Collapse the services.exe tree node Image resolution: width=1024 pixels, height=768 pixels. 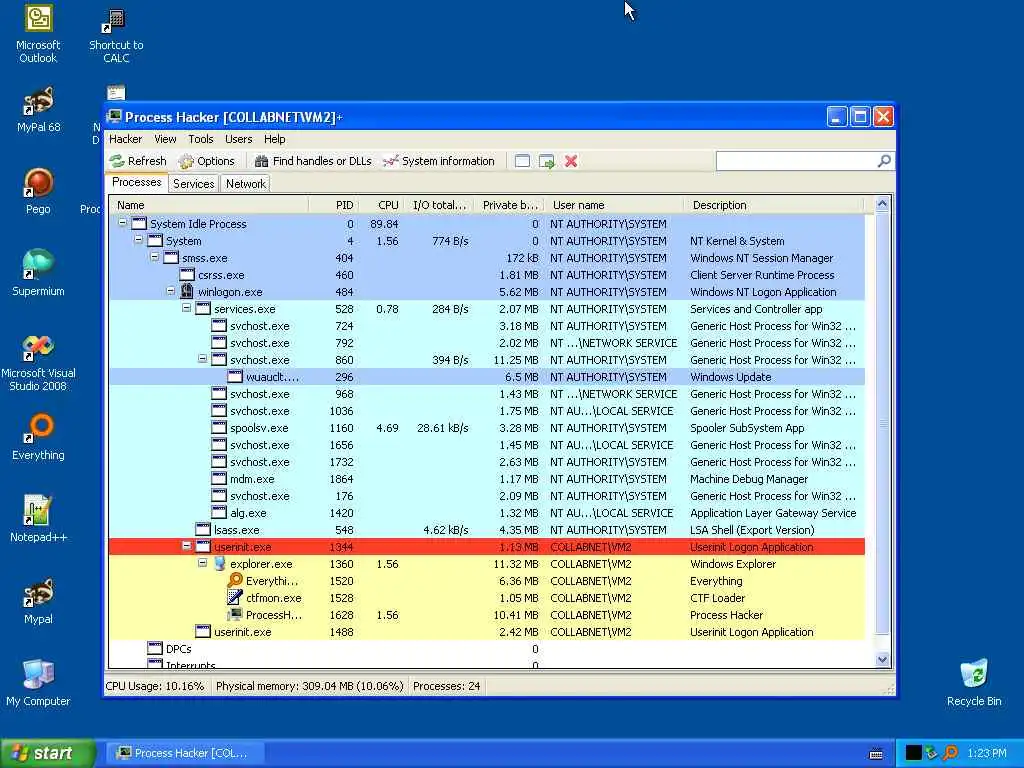(x=186, y=308)
